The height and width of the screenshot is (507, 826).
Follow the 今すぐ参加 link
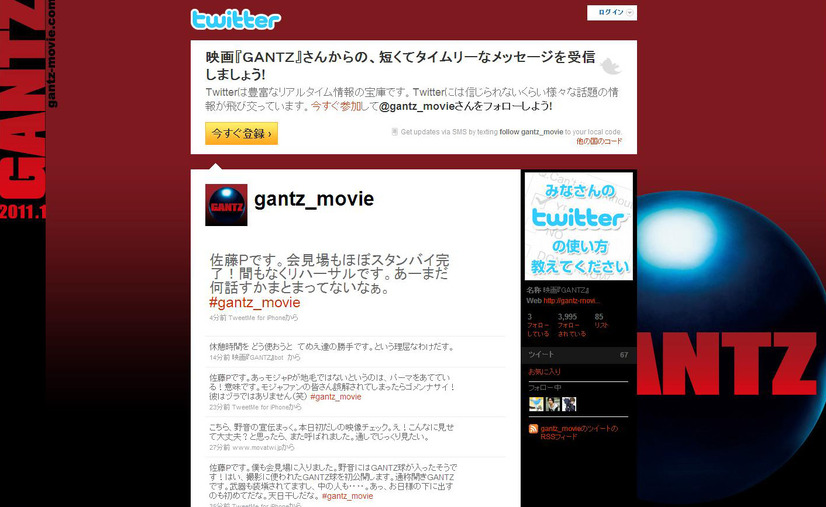coord(336,106)
